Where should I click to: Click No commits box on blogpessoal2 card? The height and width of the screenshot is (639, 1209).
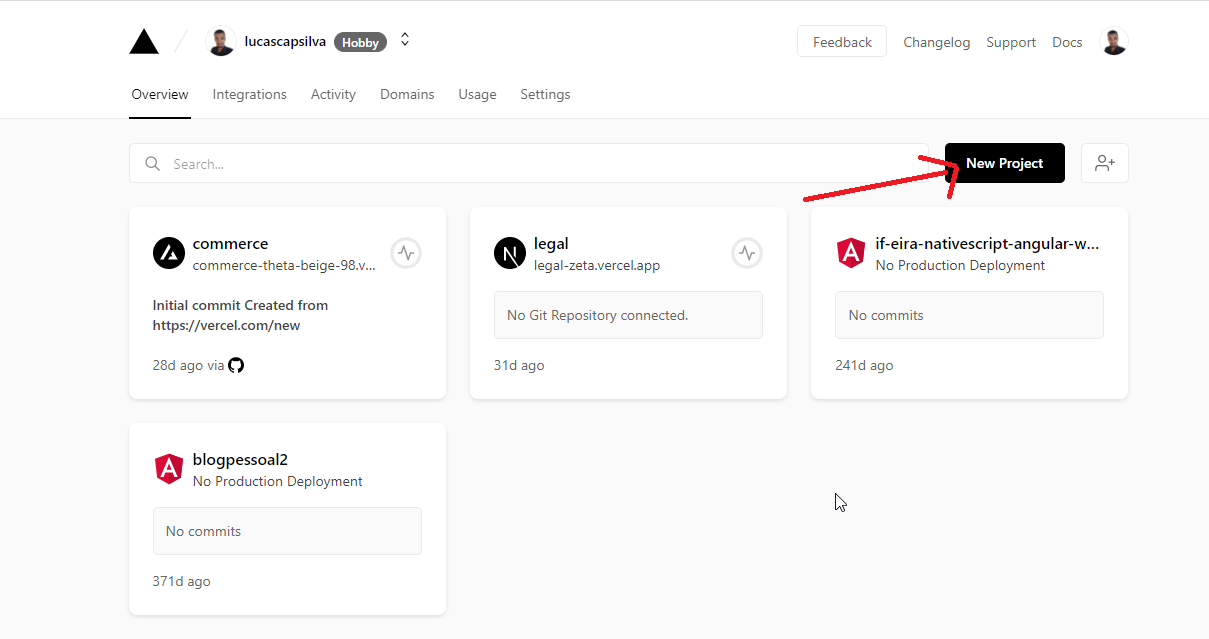click(x=287, y=531)
